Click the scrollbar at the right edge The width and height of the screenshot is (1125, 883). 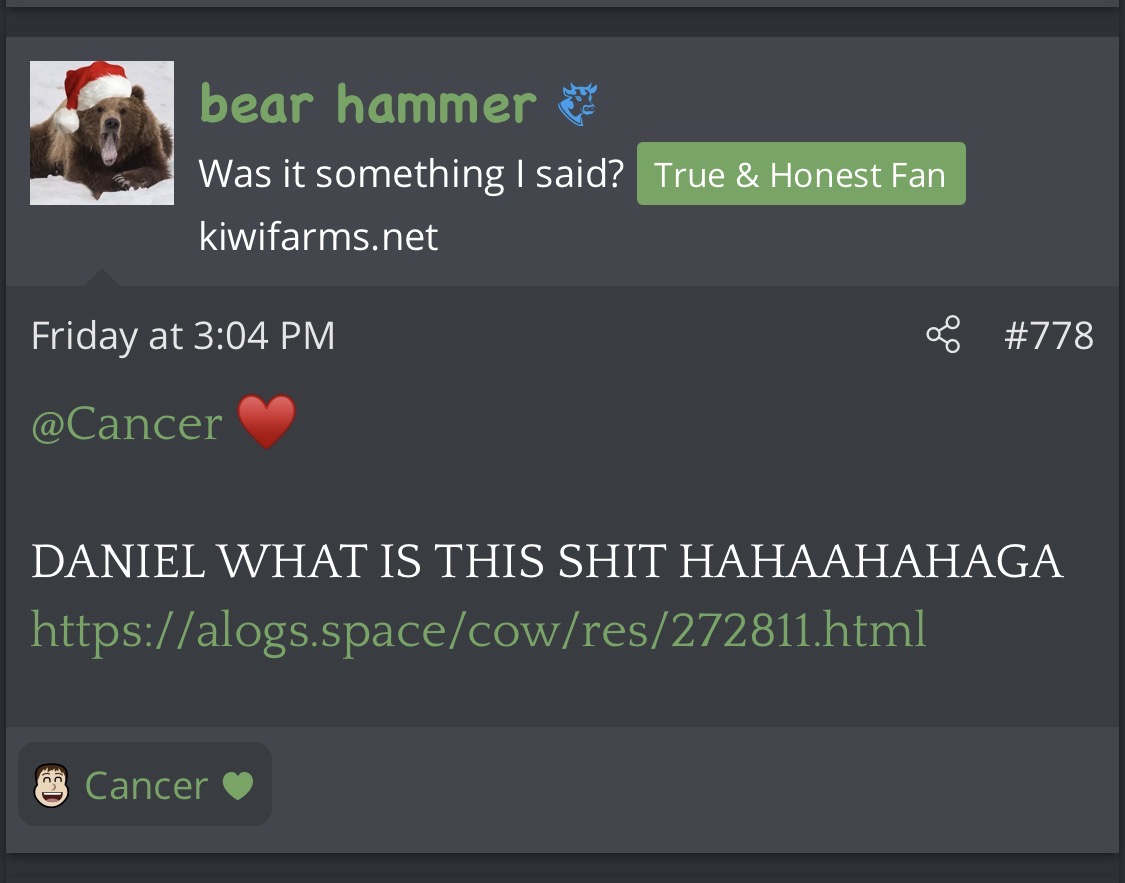click(x=1122, y=440)
